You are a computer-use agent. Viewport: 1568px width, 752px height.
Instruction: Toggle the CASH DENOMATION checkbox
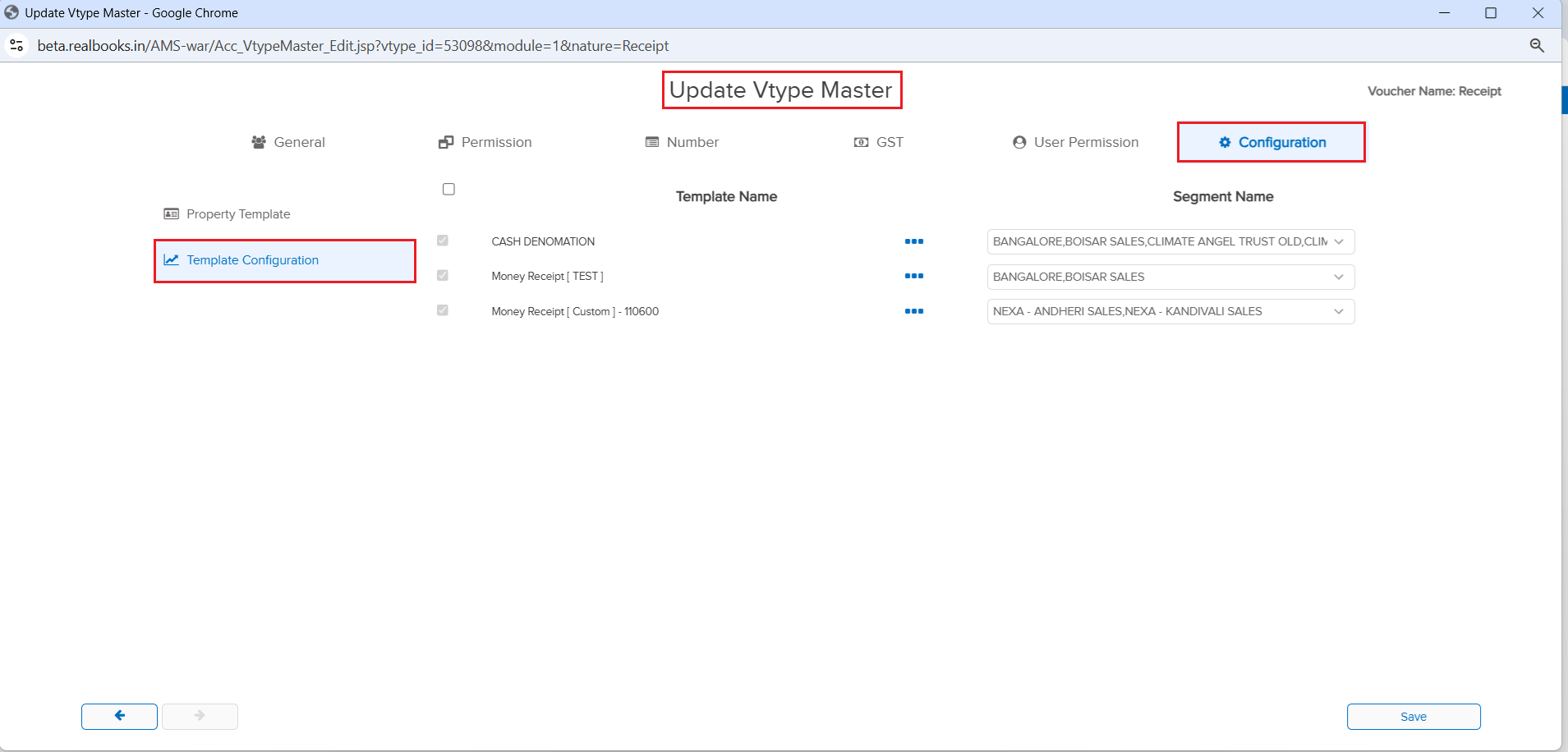pos(443,241)
